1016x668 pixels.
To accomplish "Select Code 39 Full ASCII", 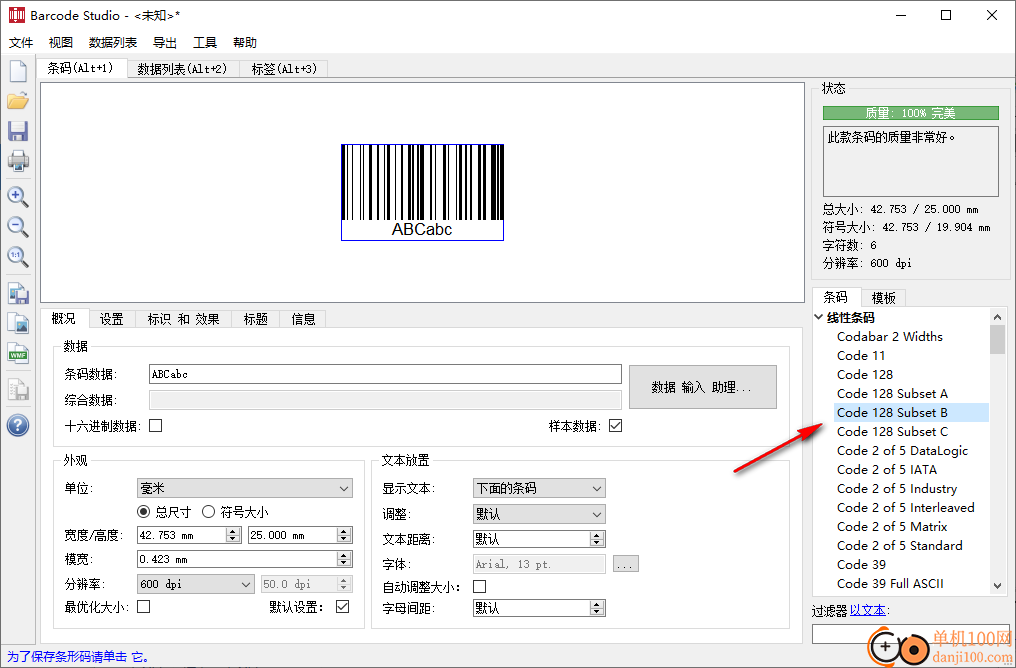I will pos(890,583).
